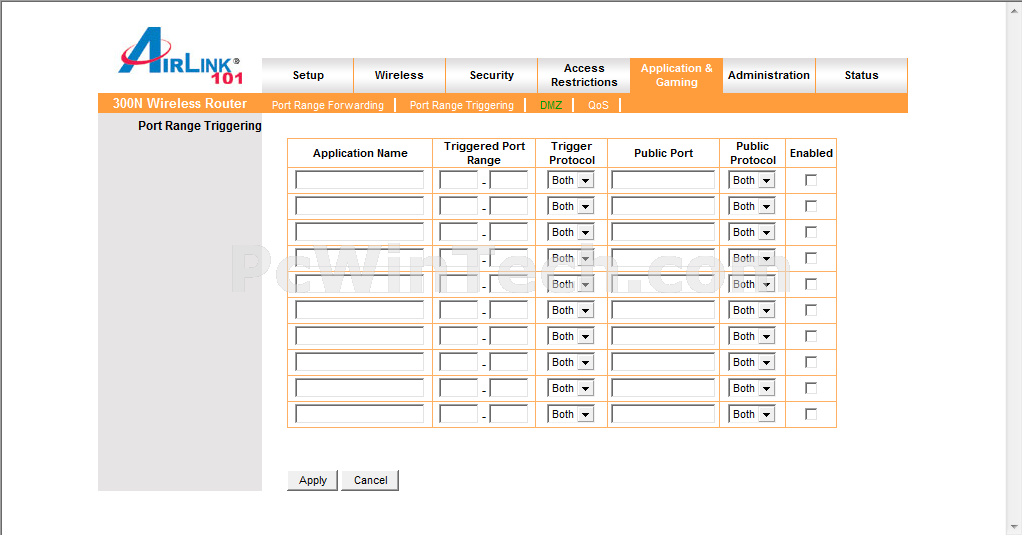Toggle the tenth row's Enabled checkbox
Image resolution: width=1022 pixels, height=535 pixels.
[811, 414]
